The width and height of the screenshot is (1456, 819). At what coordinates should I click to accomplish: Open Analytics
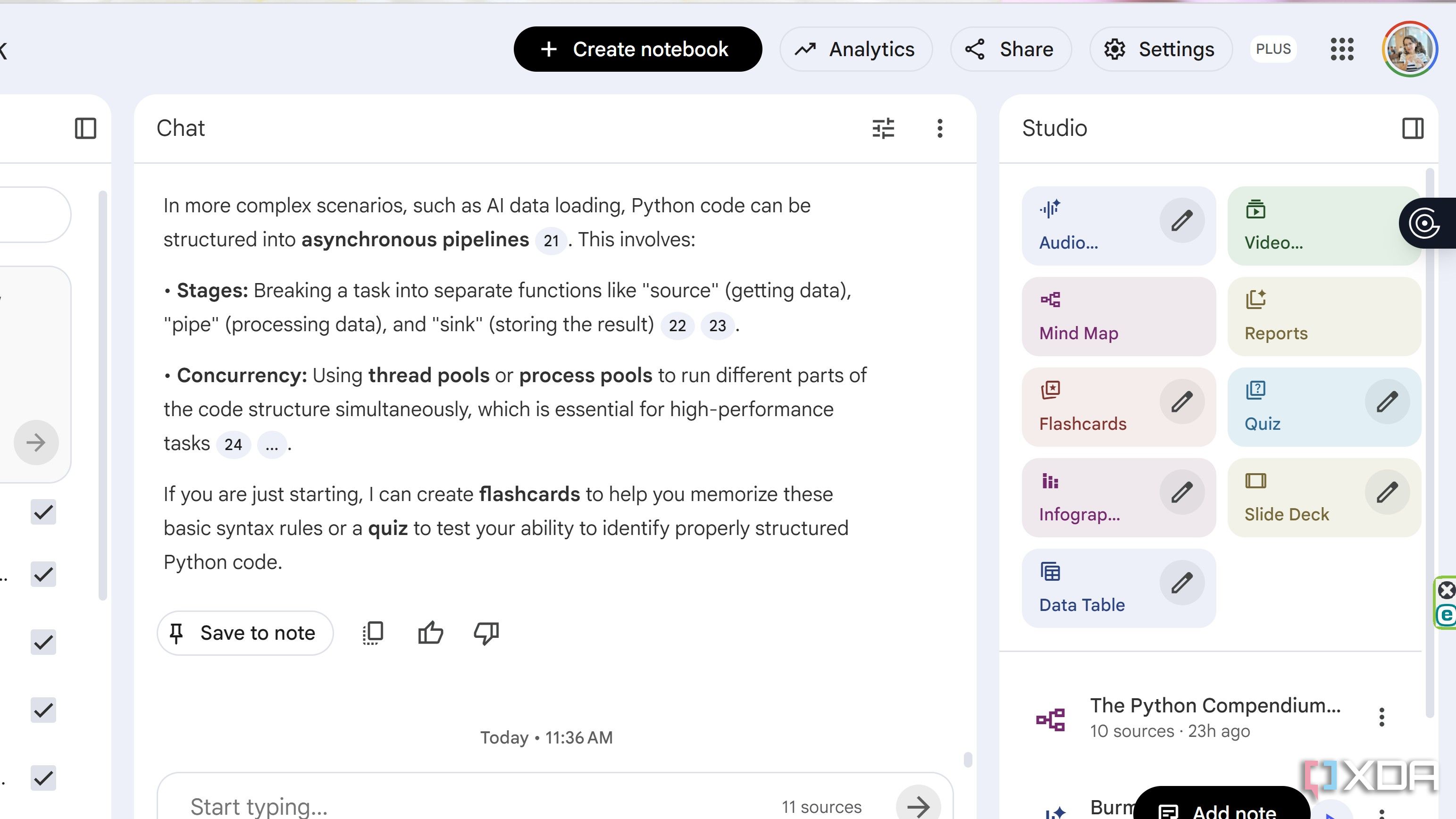pos(856,49)
